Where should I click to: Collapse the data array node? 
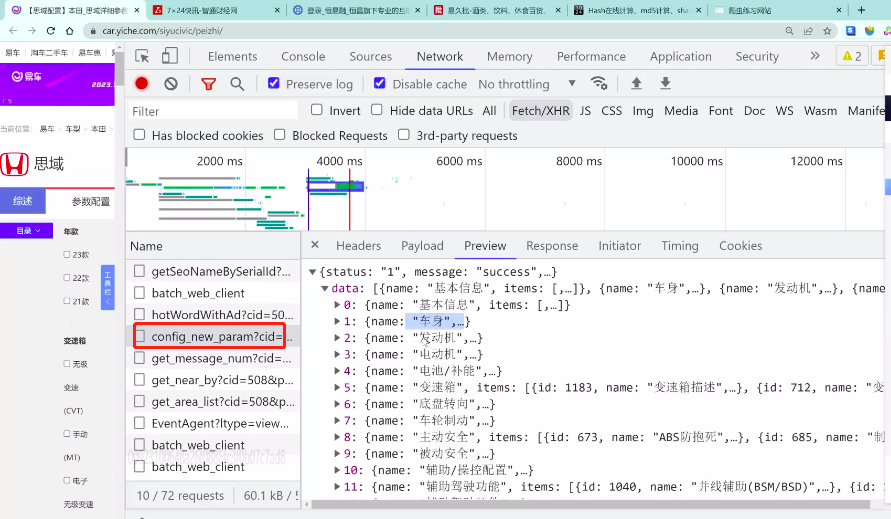[324, 288]
